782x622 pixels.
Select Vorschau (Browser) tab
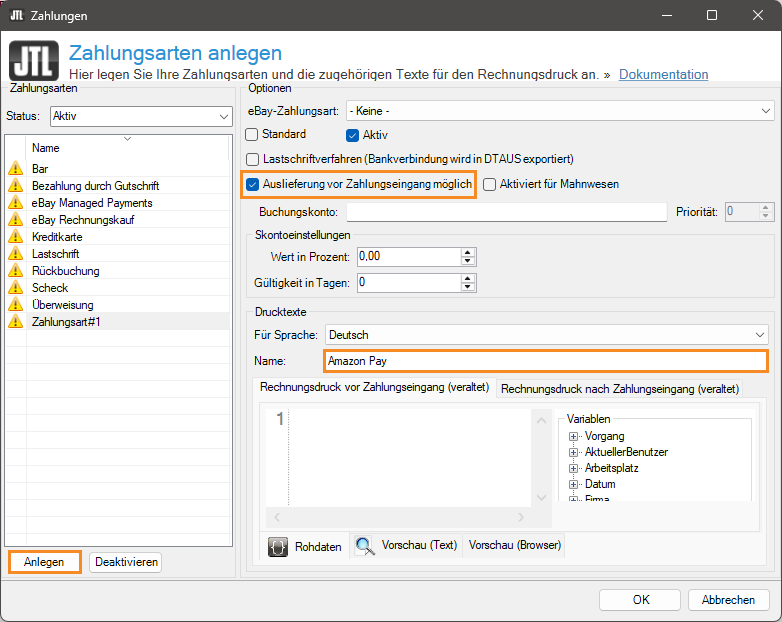[515, 546]
